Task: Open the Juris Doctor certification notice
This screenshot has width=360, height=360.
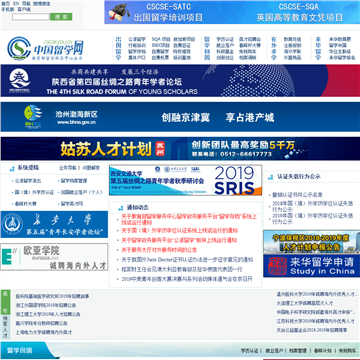Action: point(187,259)
